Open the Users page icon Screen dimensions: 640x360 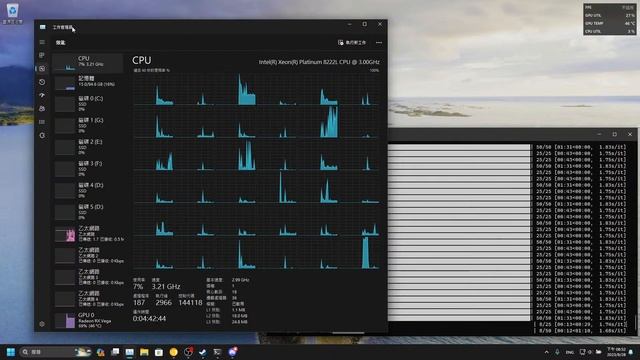click(x=42, y=109)
